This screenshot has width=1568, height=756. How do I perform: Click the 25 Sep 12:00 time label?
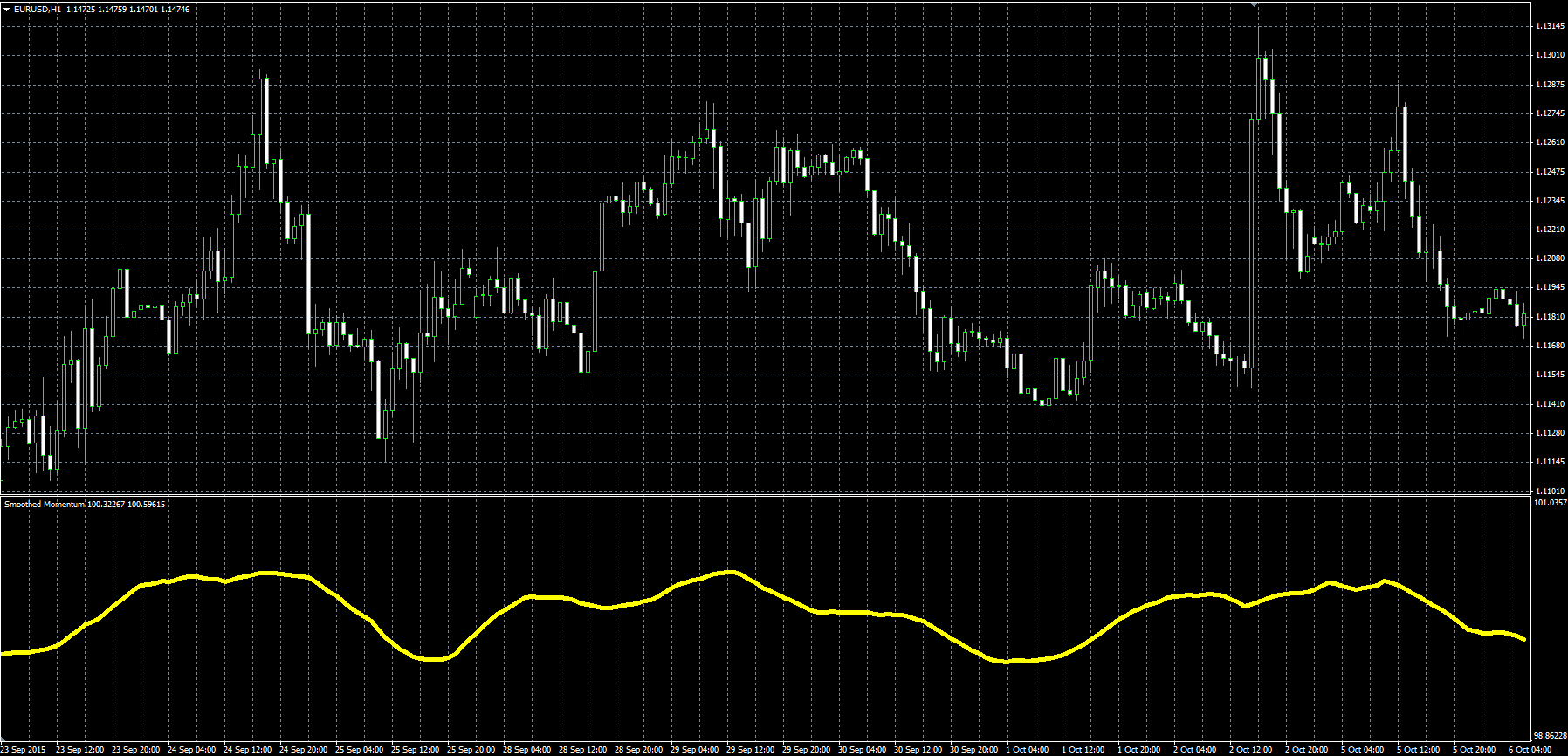416,750
